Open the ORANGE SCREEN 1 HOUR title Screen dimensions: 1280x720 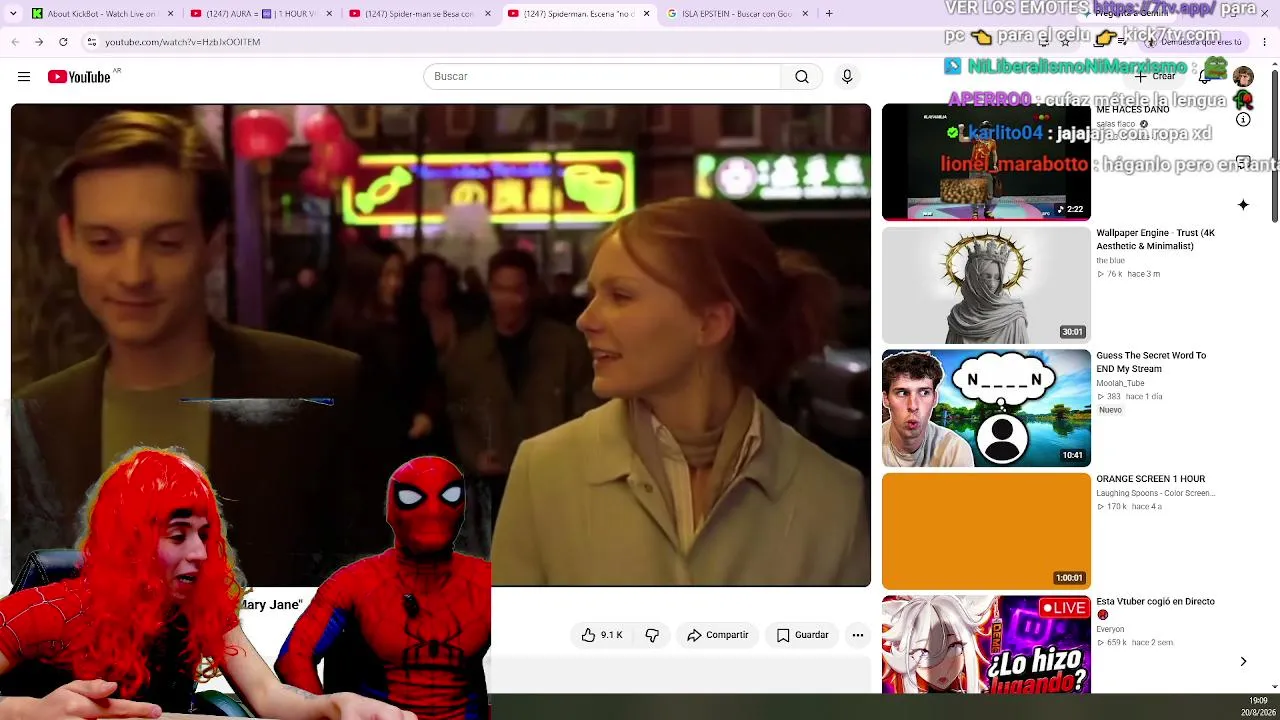coord(1150,479)
